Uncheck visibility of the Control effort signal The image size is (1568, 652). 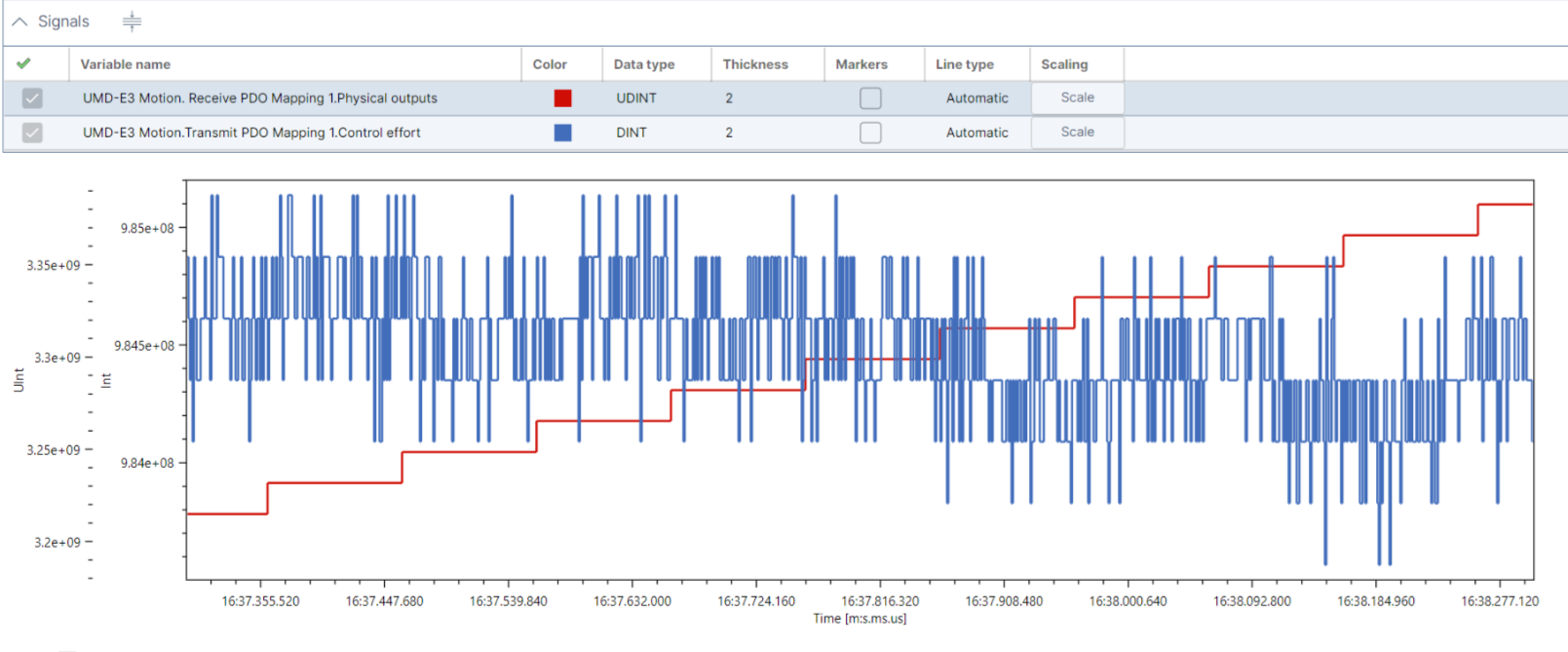32,133
